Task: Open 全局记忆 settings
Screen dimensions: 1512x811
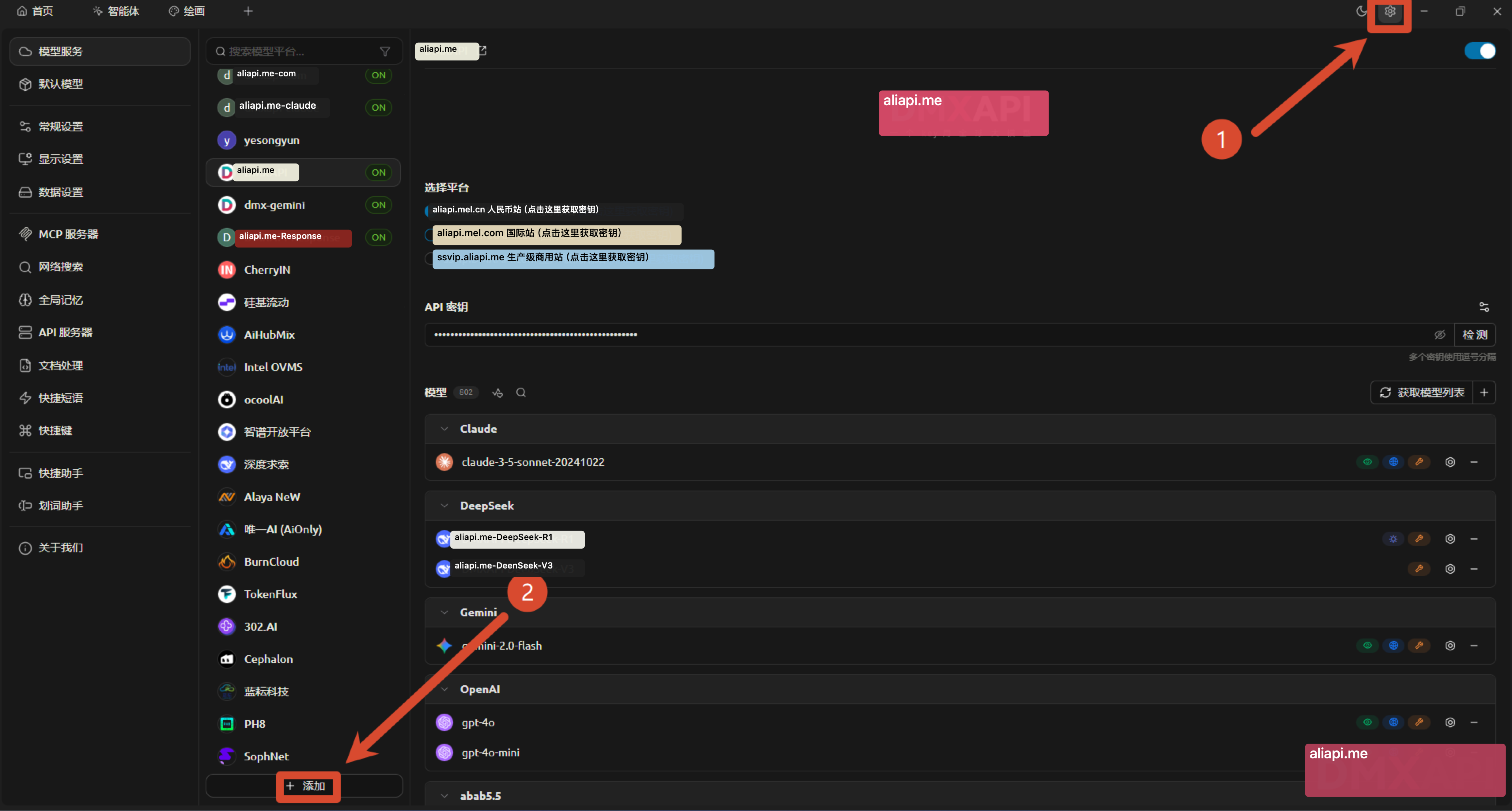Action: pyautogui.click(x=100, y=300)
